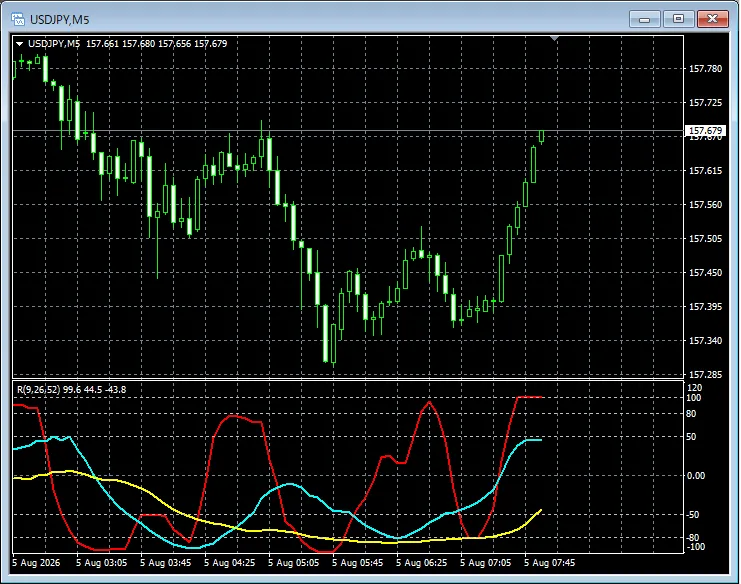The height and width of the screenshot is (584, 741).
Task: Click the 157.285 price scale label
Action: pos(705,375)
